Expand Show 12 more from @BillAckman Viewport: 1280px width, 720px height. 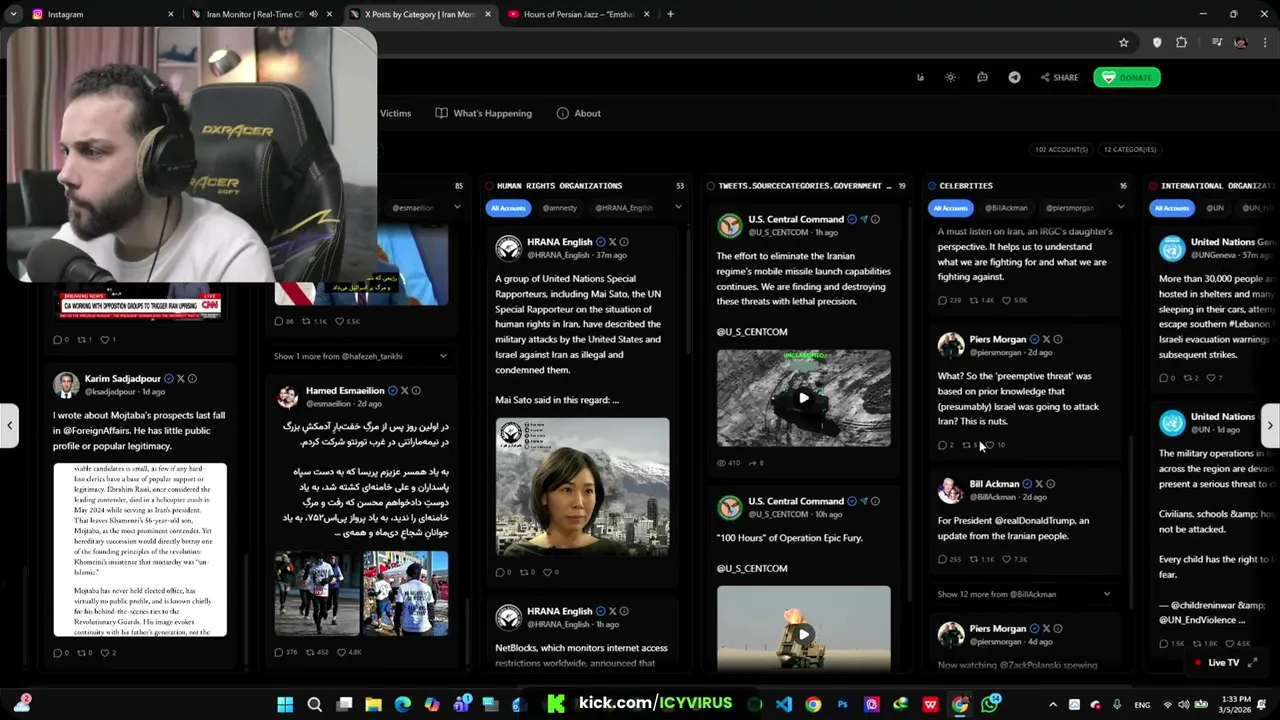coord(1024,594)
